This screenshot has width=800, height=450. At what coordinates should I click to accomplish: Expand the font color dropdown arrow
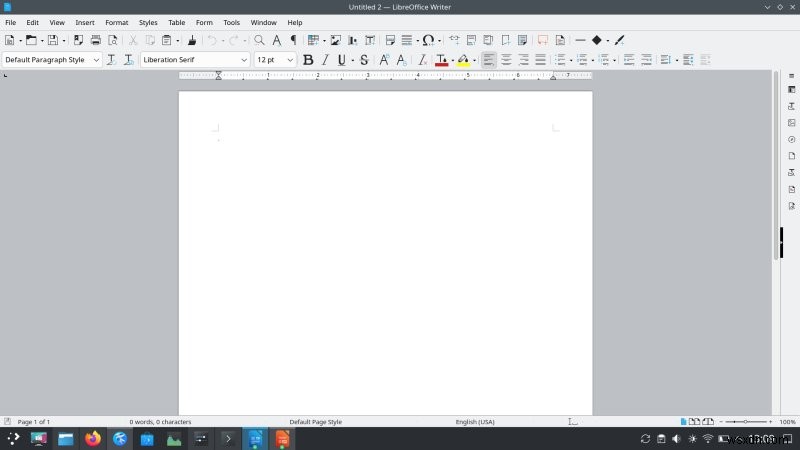tap(453, 61)
